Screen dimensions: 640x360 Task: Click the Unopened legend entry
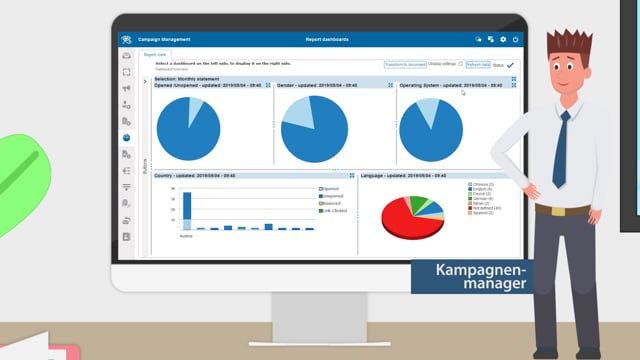click(331, 196)
